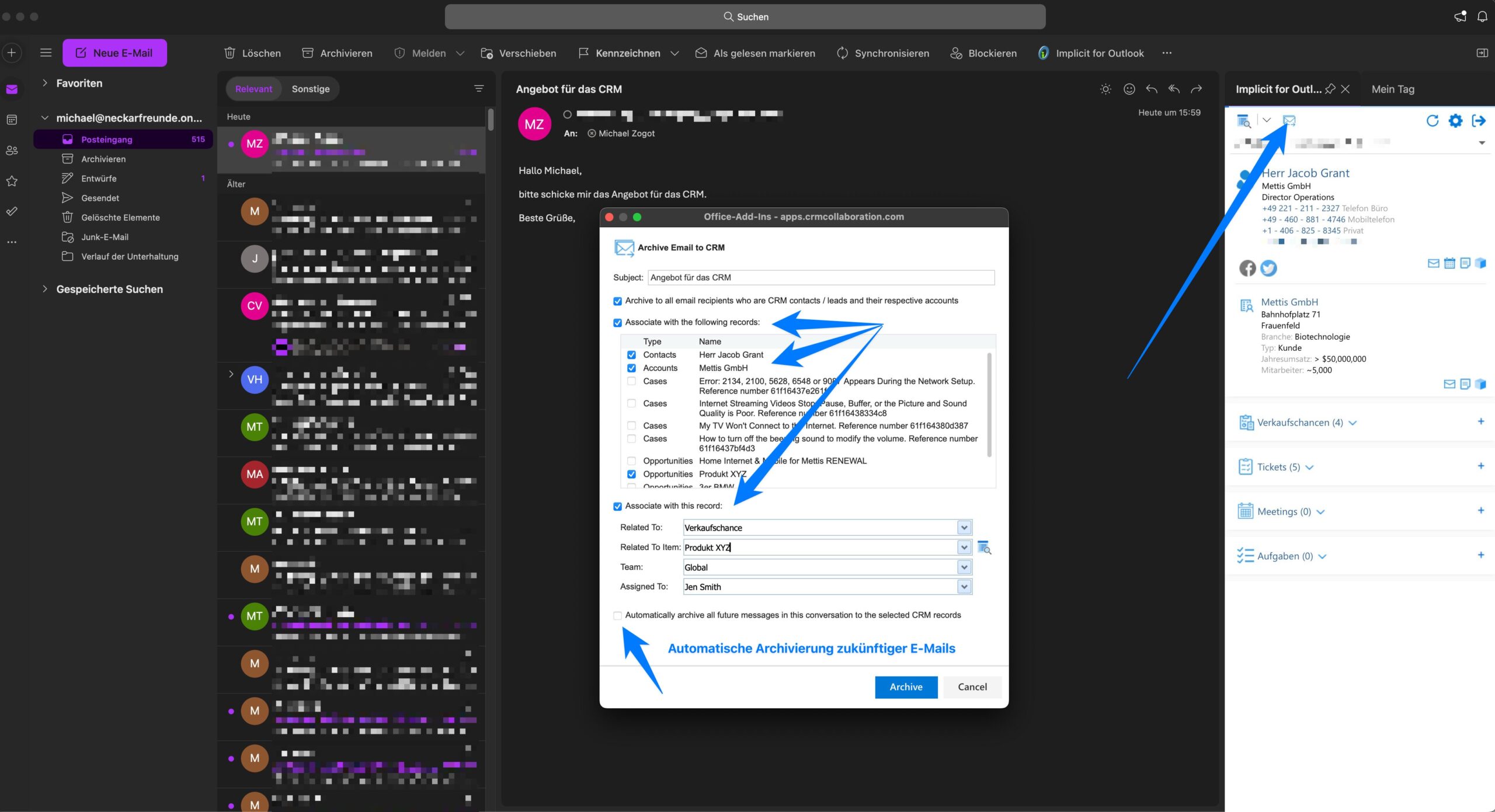Click the cube icon under Jacob Grant contact
Image resolution: width=1495 pixels, height=812 pixels.
point(1480,263)
